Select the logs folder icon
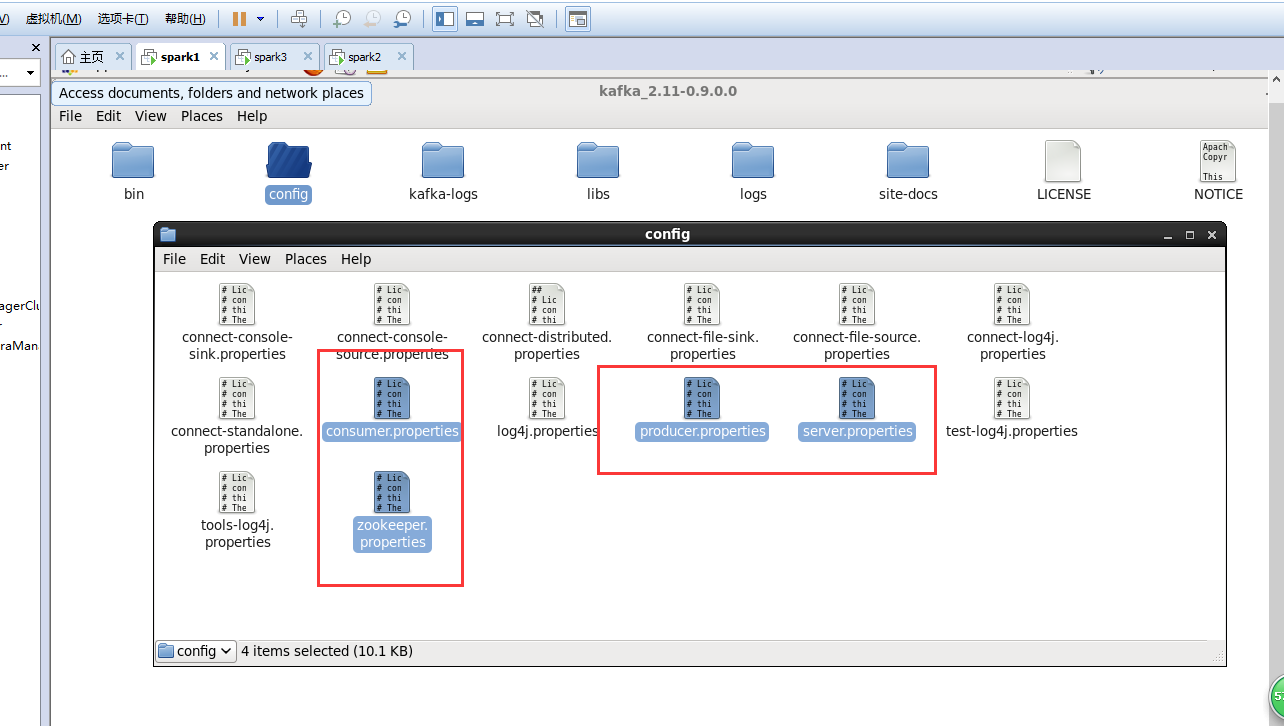1284x726 pixels. (753, 160)
